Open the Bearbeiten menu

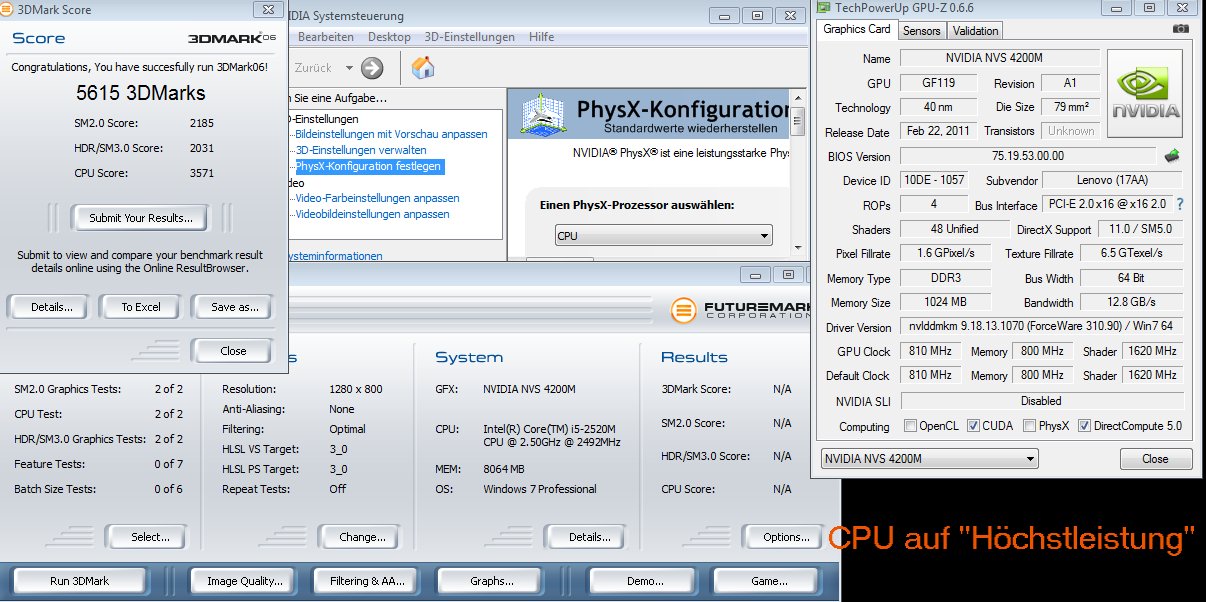325,37
